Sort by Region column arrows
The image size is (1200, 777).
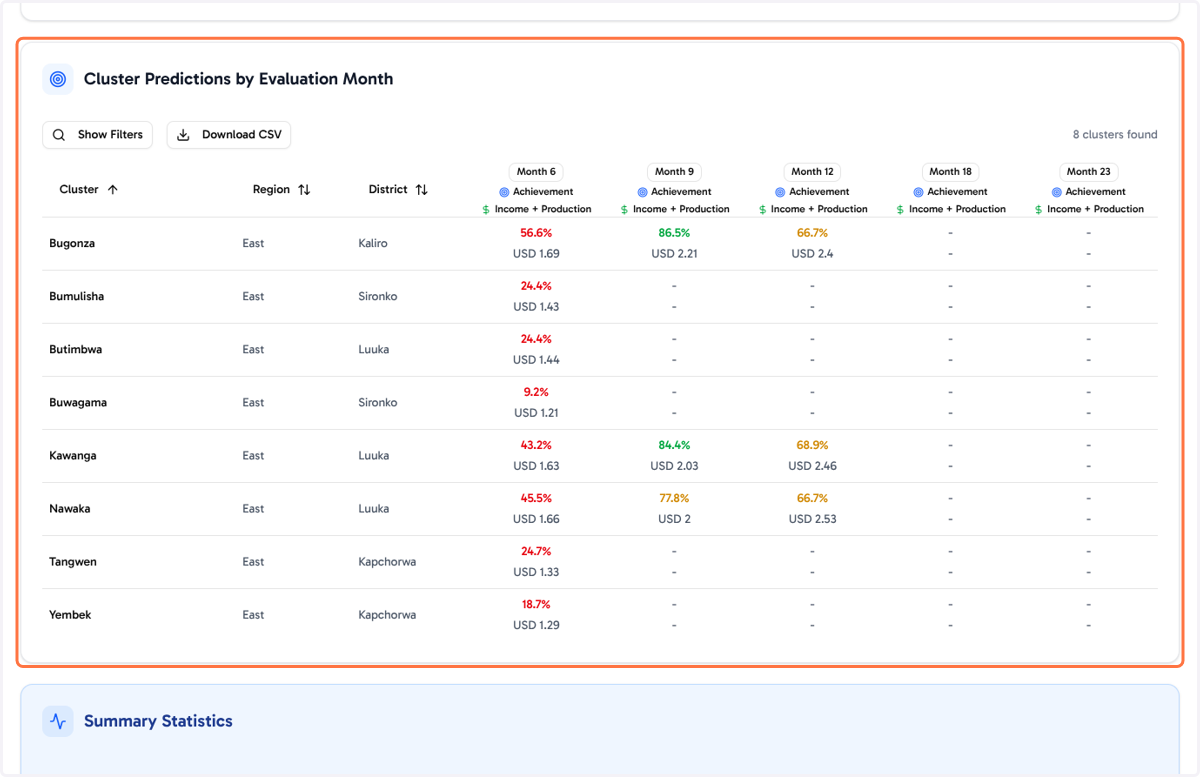pyautogui.click(x=304, y=189)
